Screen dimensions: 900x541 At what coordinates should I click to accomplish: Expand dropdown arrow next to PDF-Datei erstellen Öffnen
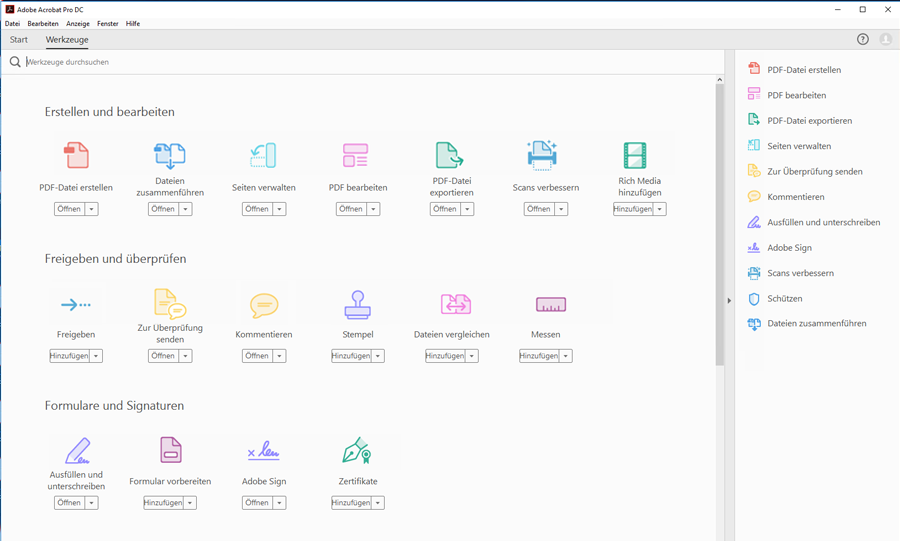(x=91, y=209)
